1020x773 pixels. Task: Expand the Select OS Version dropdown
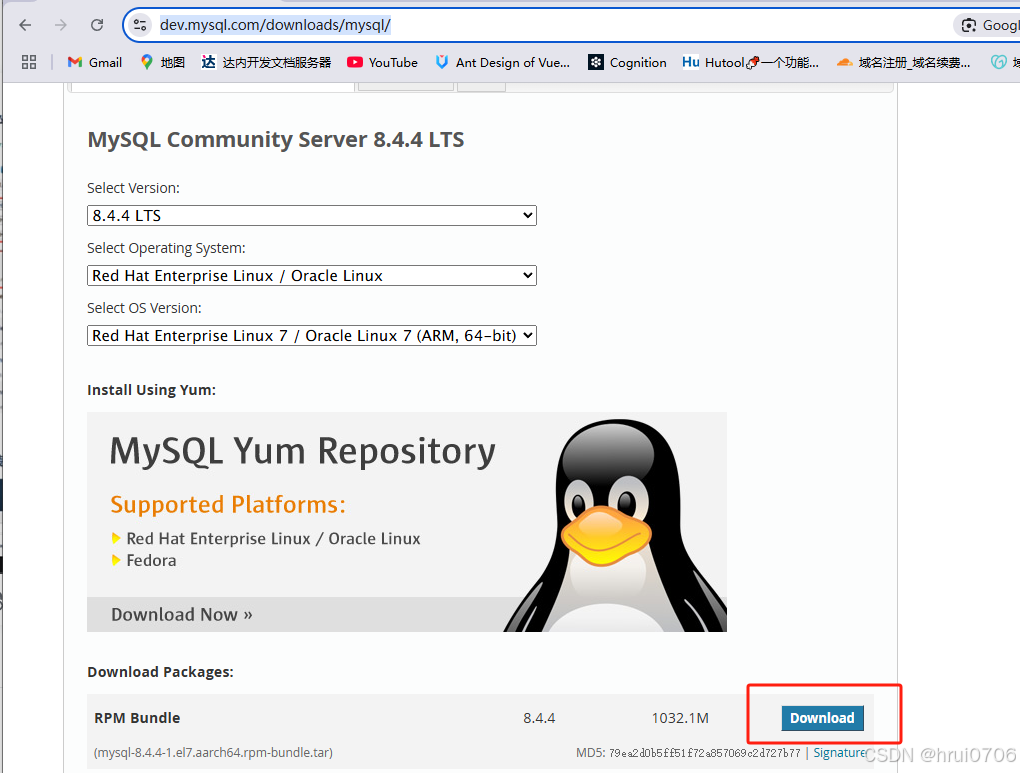[312, 335]
